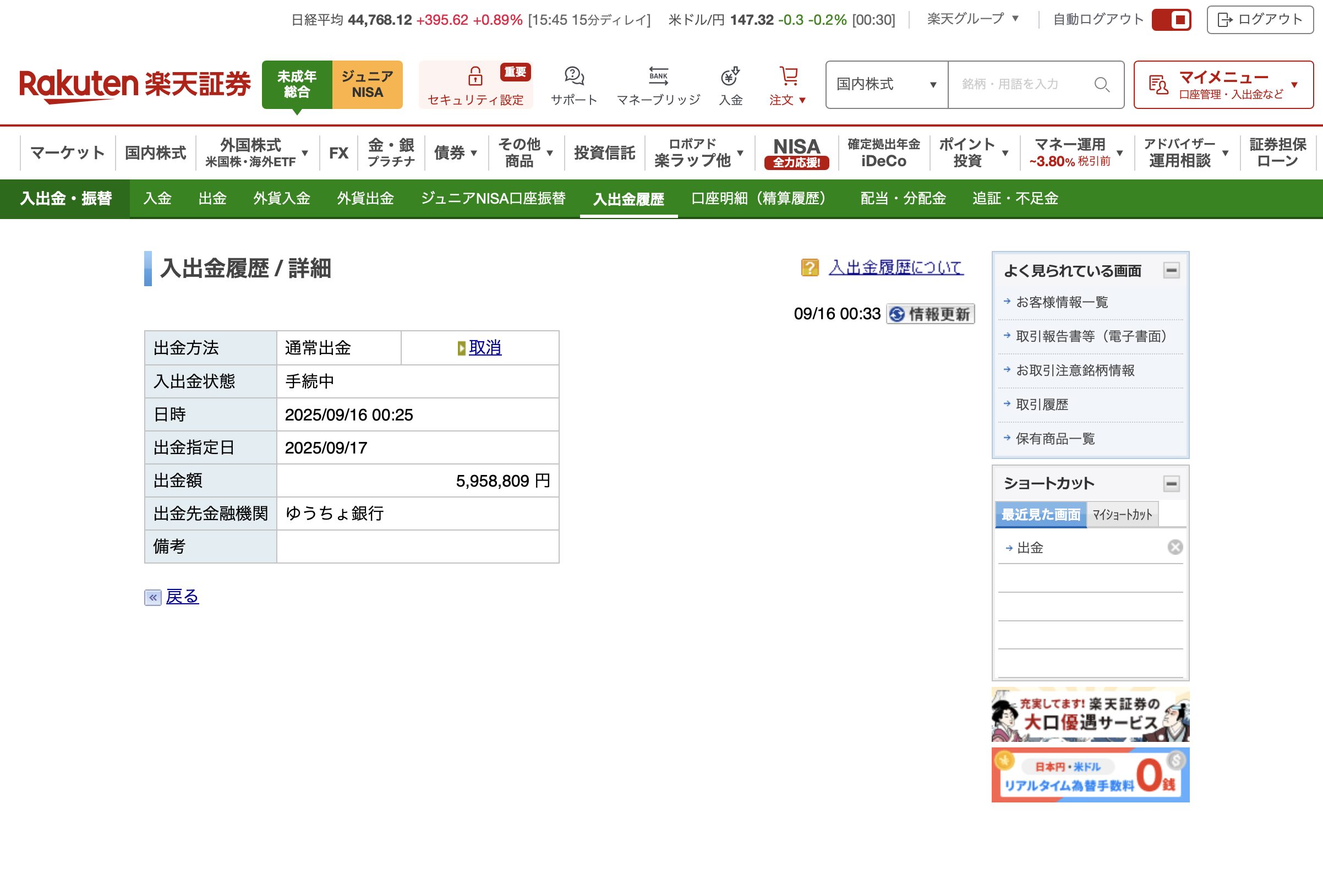Open the order cart icon
The width and height of the screenshot is (1323, 896).
tap(789, 77)
